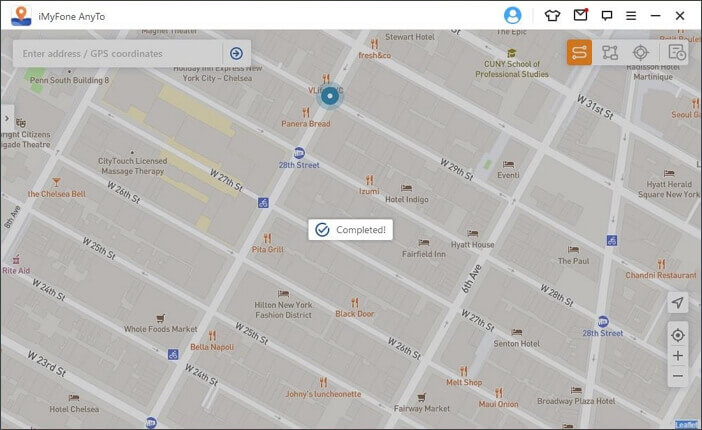Click the CUNY School graduation cap icon
The width and height of the screenshot is (702, 430).
coord(511,53)
